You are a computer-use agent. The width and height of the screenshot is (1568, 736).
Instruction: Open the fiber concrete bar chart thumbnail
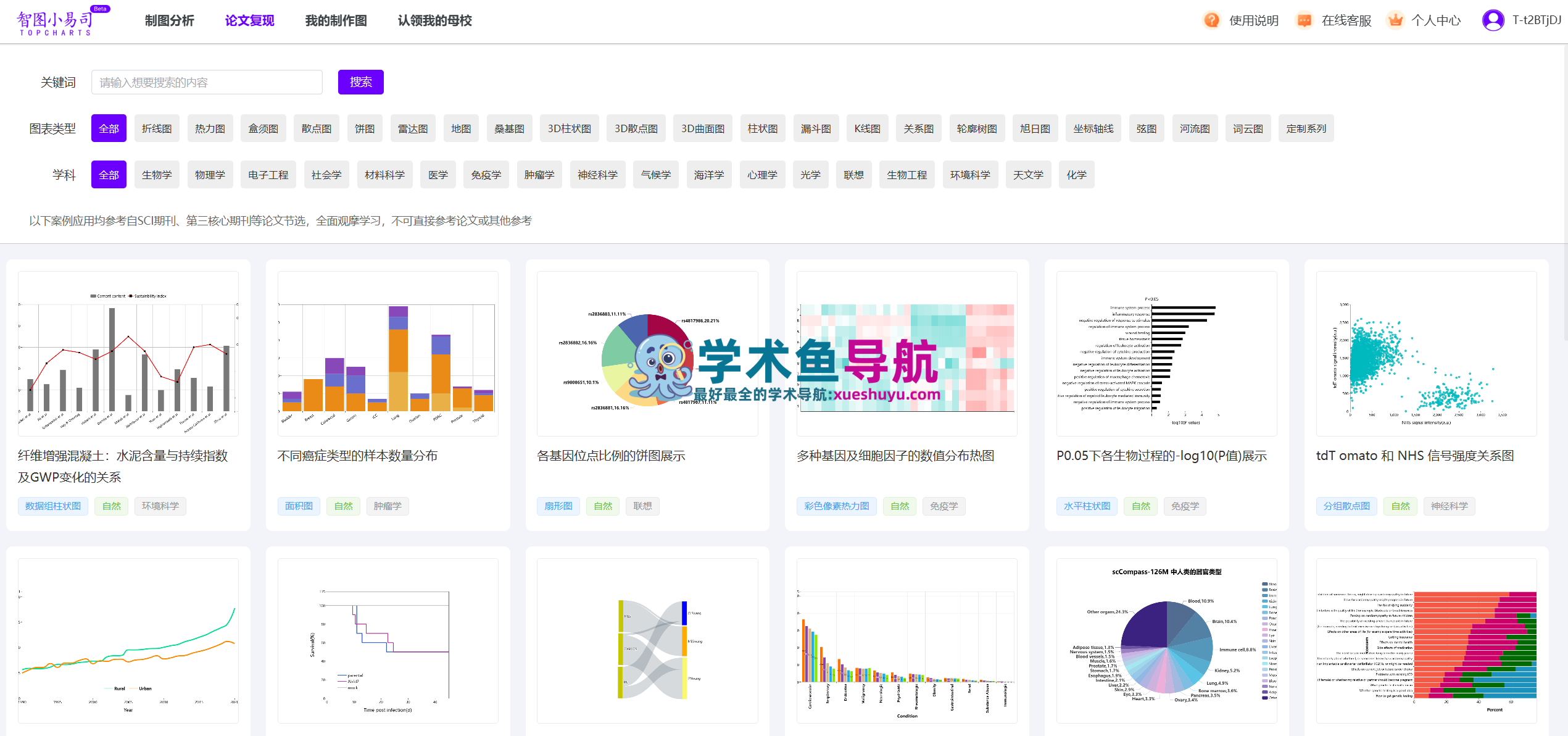(128, 354)
